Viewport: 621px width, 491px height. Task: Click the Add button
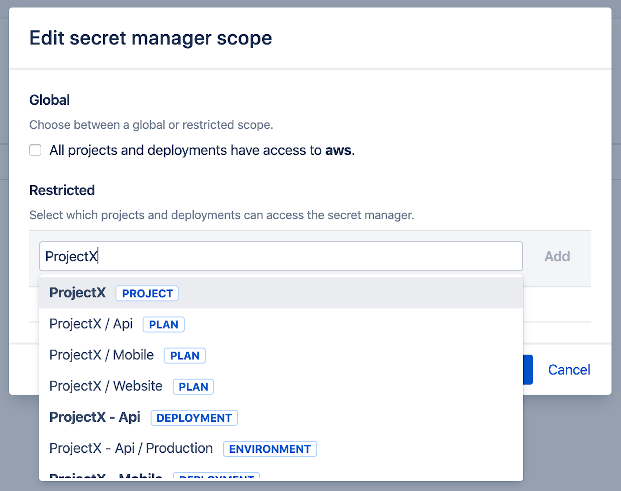pyautogui.click(x=557, y=256)
